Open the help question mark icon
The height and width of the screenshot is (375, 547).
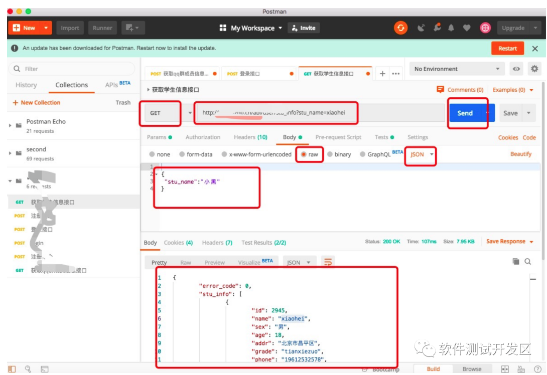tap(538, 369)
